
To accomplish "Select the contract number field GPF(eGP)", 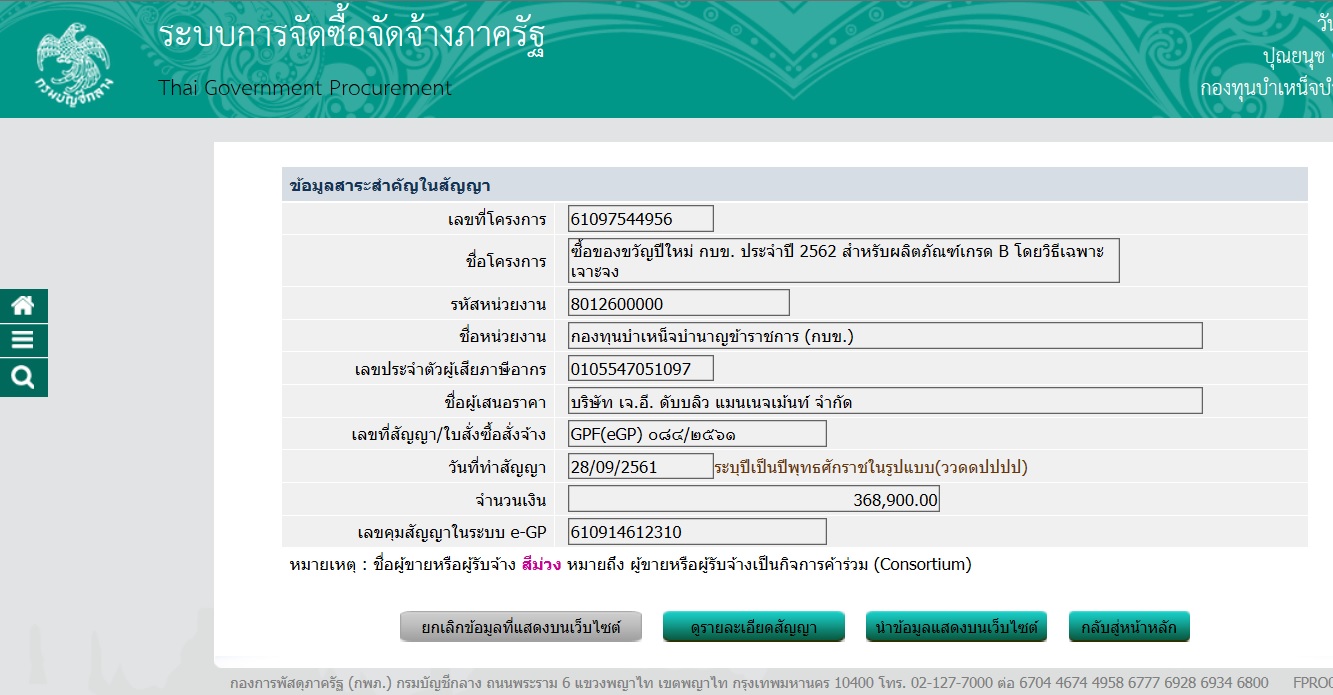I will [696, 434].
